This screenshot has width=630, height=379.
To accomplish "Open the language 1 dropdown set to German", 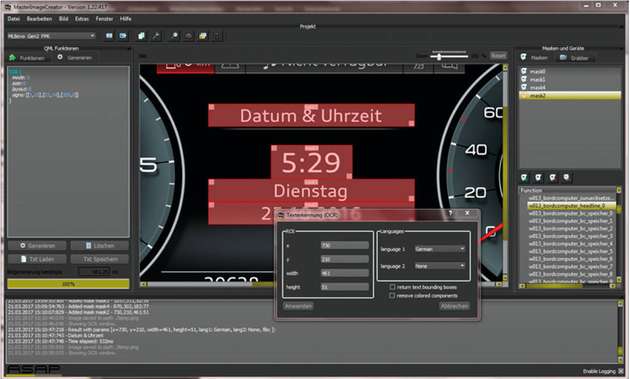I will [x=440, y=249].
